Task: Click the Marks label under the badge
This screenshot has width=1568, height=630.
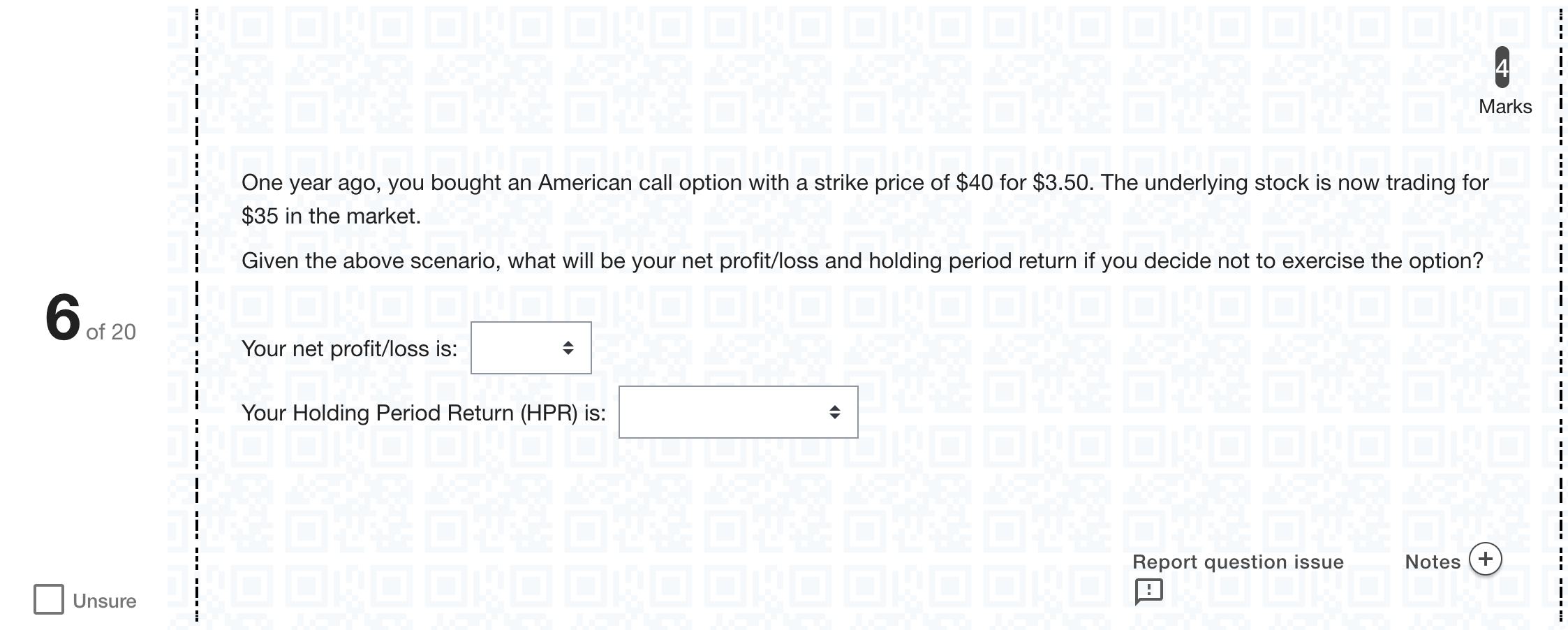Action: pyautogui.click(x=1505, y=107)
